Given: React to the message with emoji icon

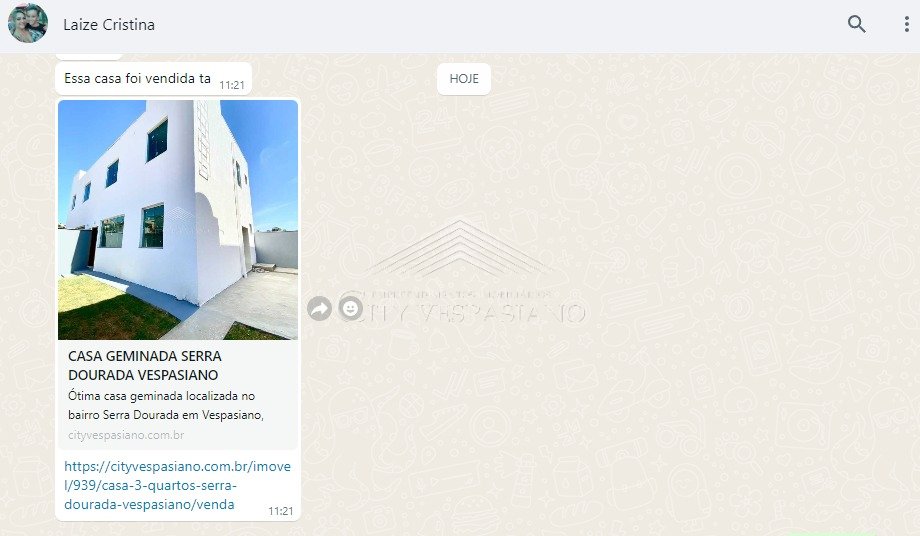Looking at the screenshot, I should 350,308.
